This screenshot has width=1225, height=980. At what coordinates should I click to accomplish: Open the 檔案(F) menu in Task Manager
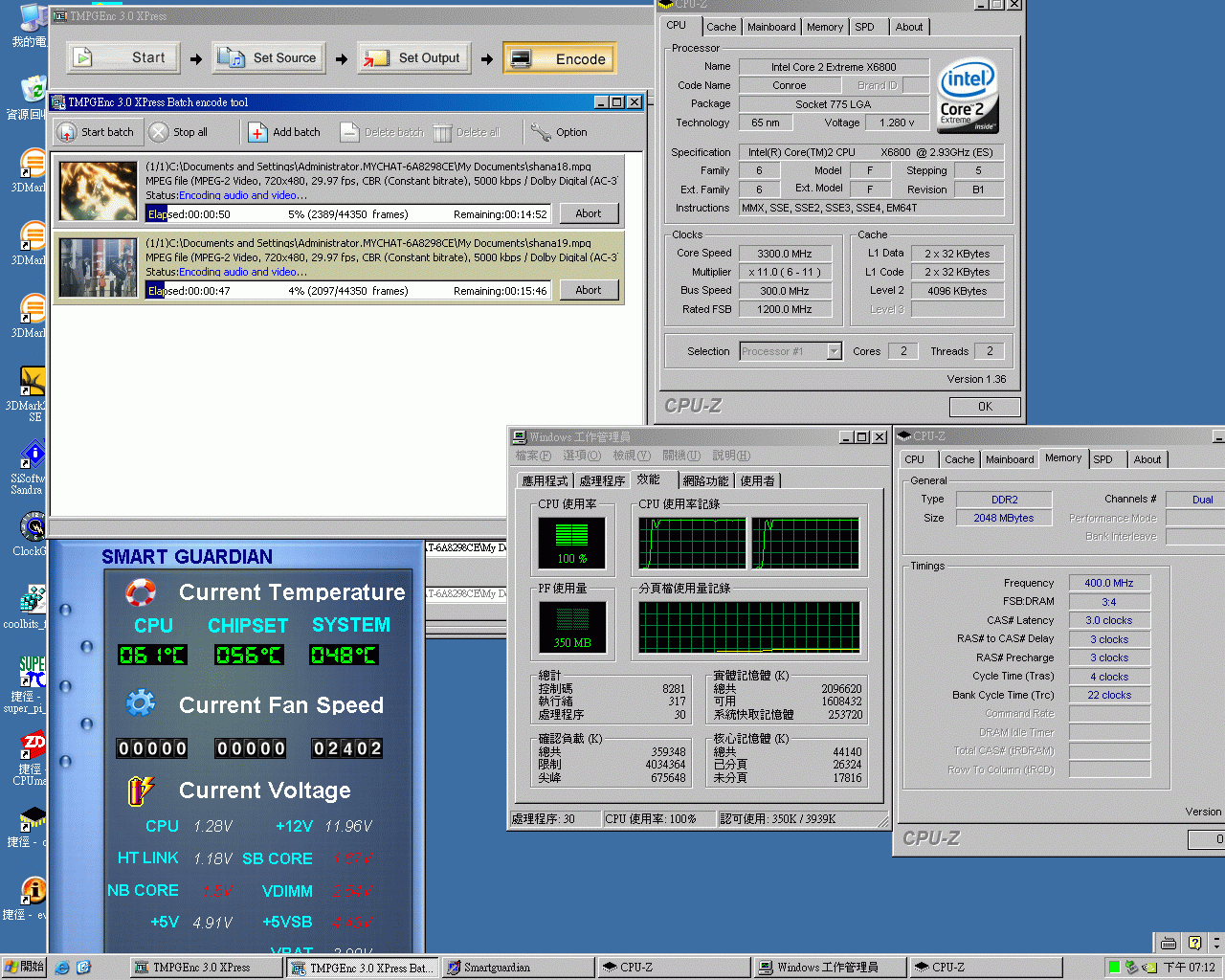click(533, 456)
